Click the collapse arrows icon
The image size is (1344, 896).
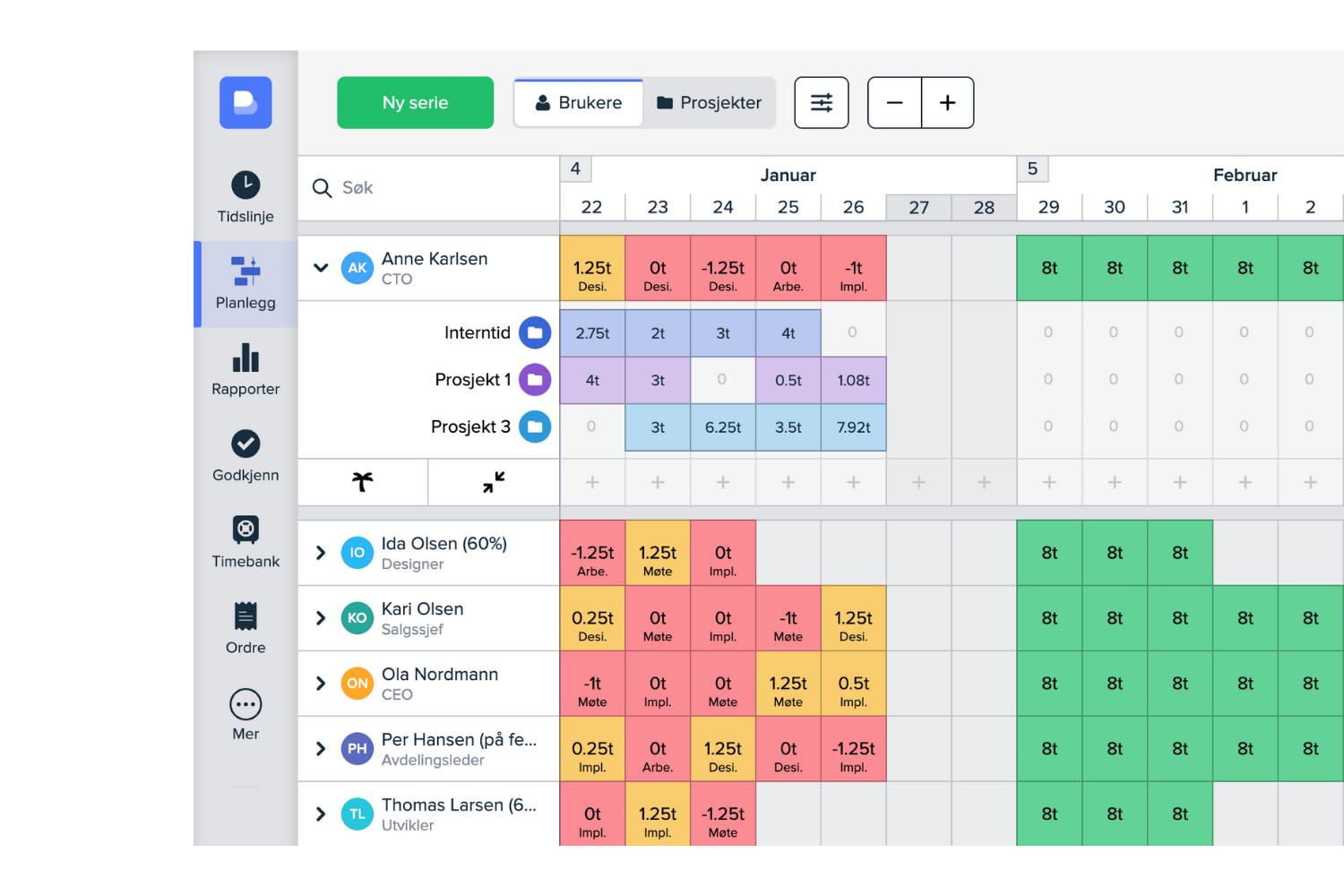pyautogui.click(x=494, y=482)
